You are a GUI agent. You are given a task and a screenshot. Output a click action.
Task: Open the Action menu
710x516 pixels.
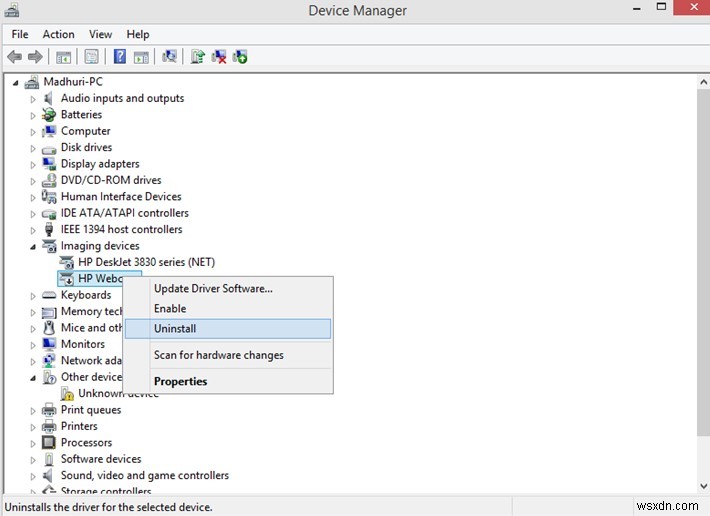pos(58,34)
